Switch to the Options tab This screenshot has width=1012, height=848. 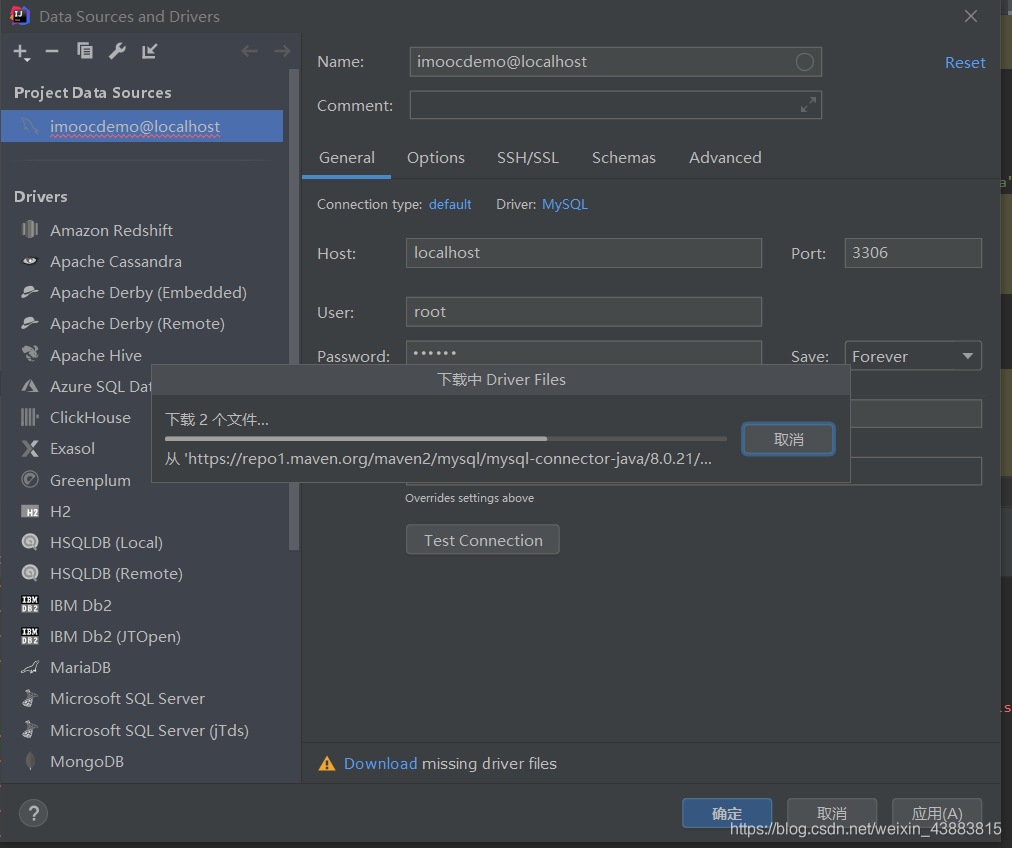pyautogui.click(x=436, y=157)
